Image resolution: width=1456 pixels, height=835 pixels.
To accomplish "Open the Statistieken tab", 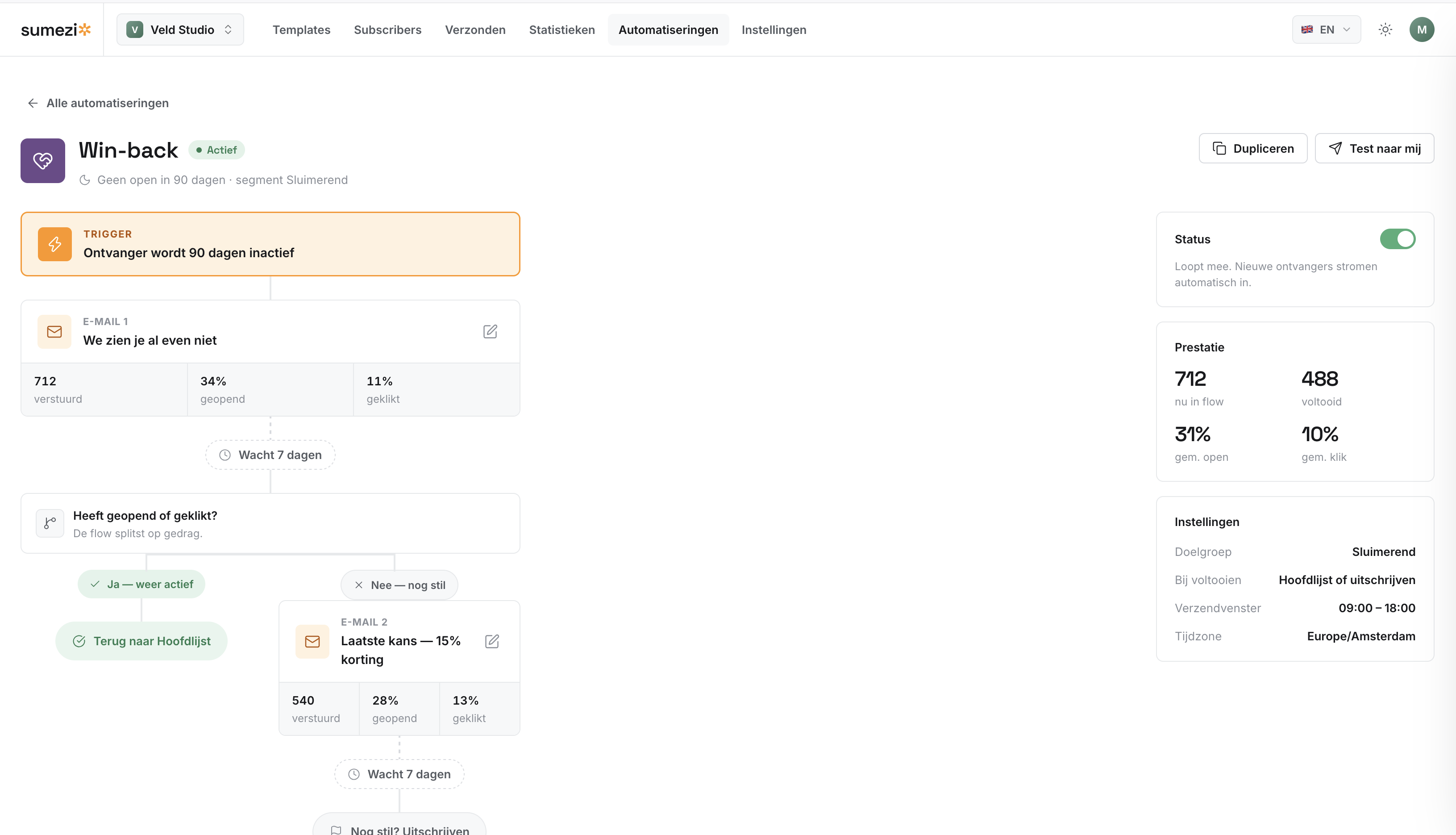I will coord(561,29).
